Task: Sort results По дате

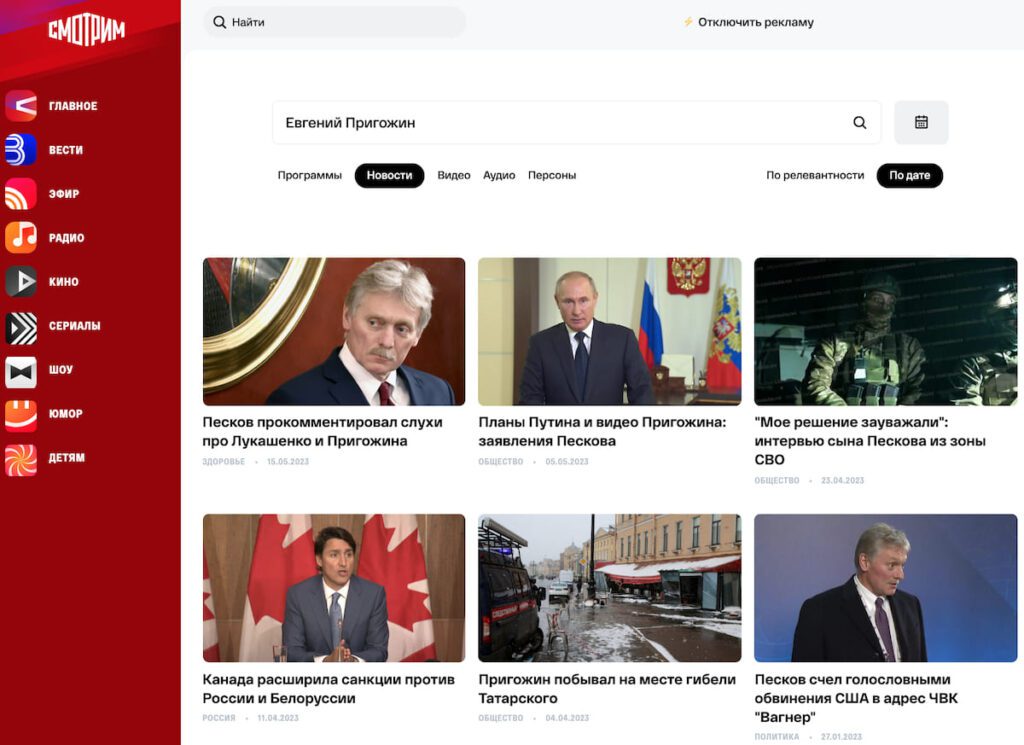Action: tap(909, 176)
